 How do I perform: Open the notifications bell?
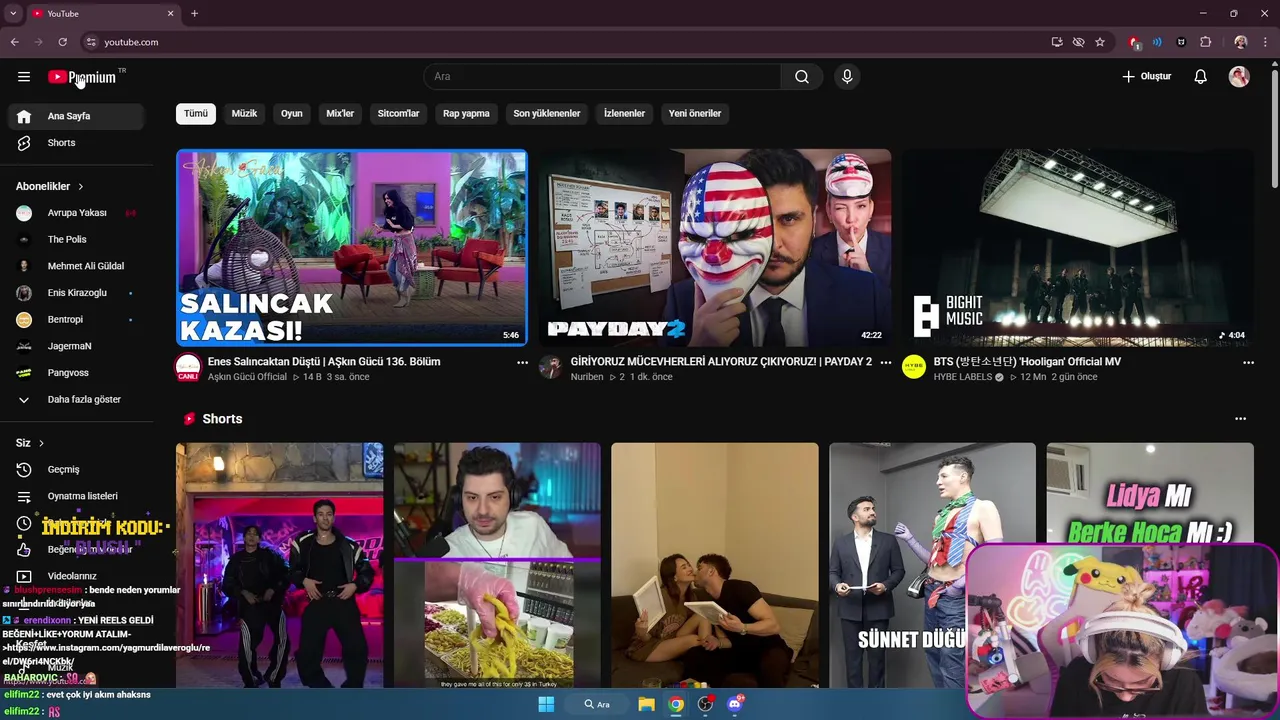coord(1201,77)
